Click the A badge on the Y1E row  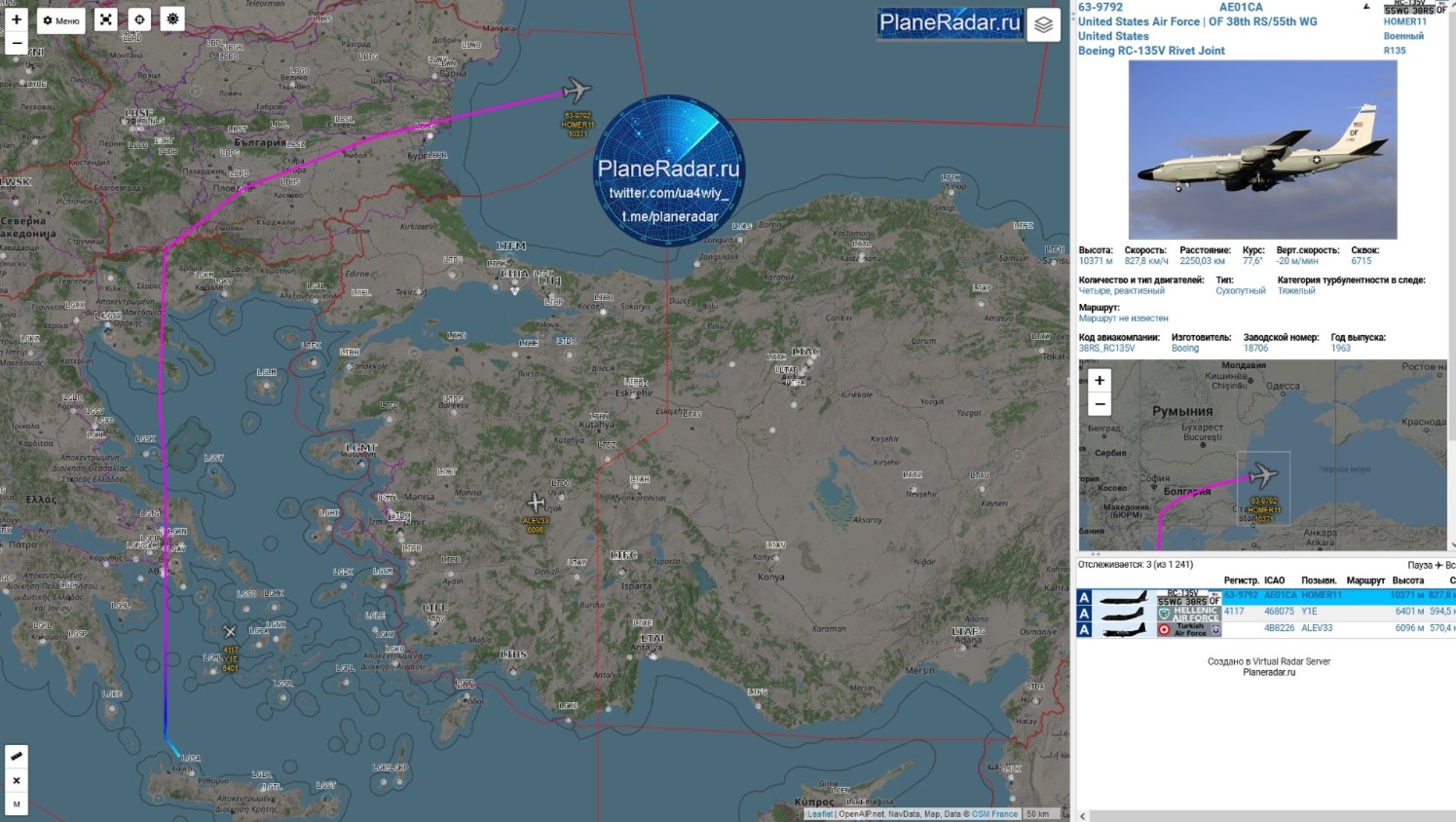(1084, 614)
